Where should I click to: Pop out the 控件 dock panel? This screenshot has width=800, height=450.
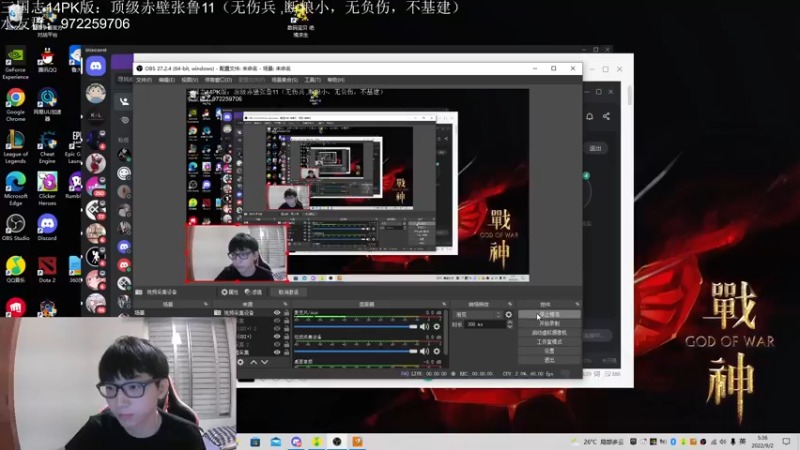point(577,305)
